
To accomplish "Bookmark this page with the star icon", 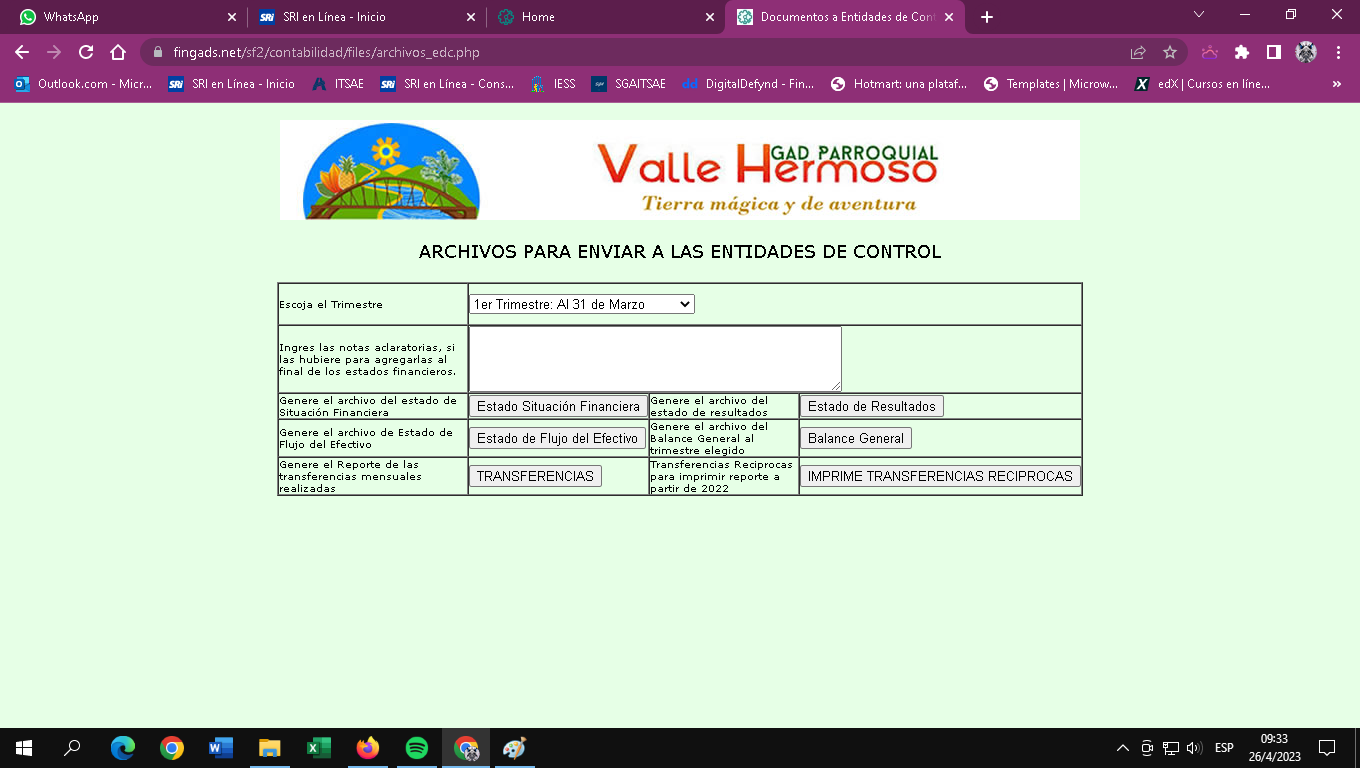I will tap(1169, 52).
